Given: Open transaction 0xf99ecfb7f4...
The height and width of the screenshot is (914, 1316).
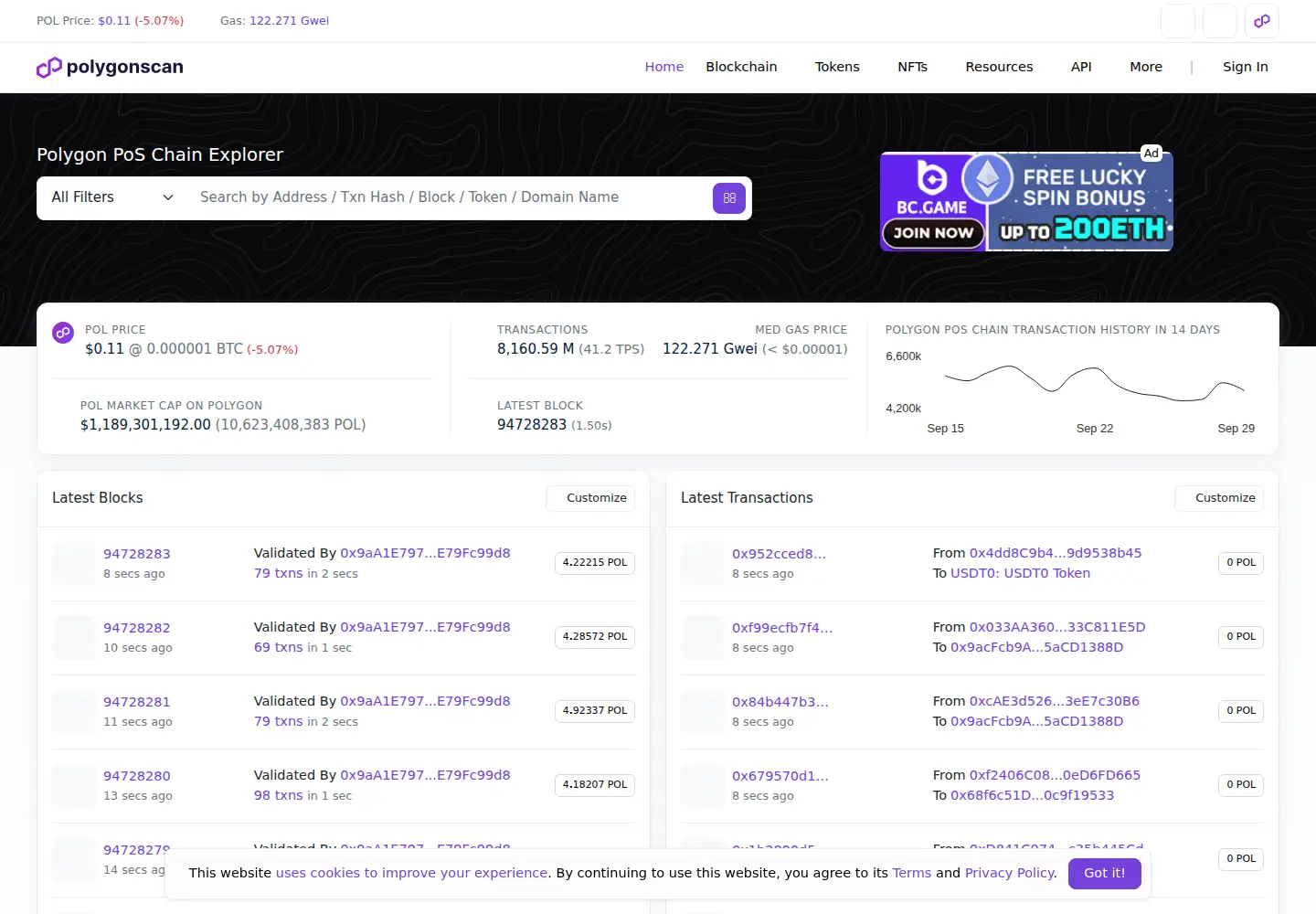Looking at the screenshot, I should (782, 628).
